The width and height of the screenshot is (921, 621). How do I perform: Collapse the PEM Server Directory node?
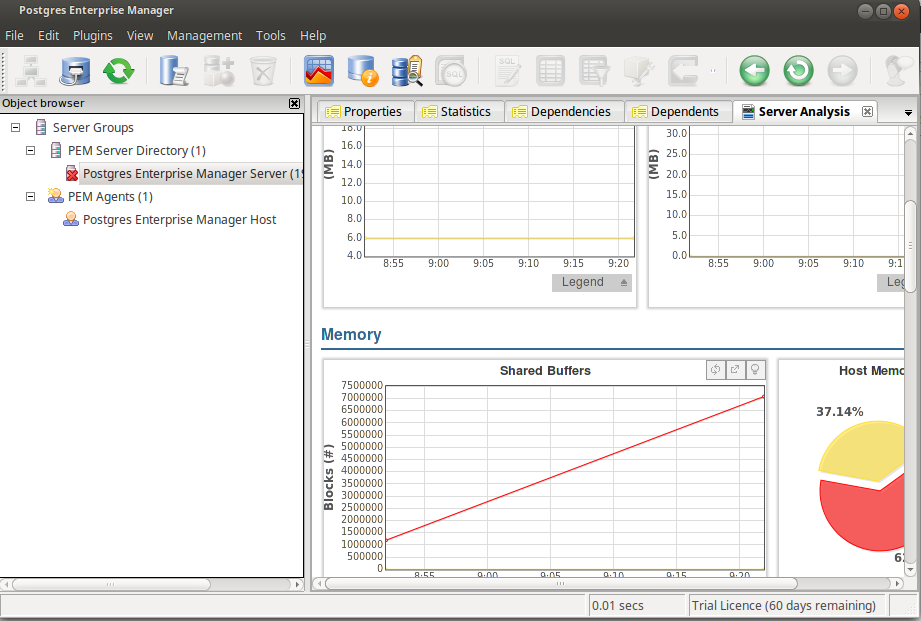(x=31, y=150)
